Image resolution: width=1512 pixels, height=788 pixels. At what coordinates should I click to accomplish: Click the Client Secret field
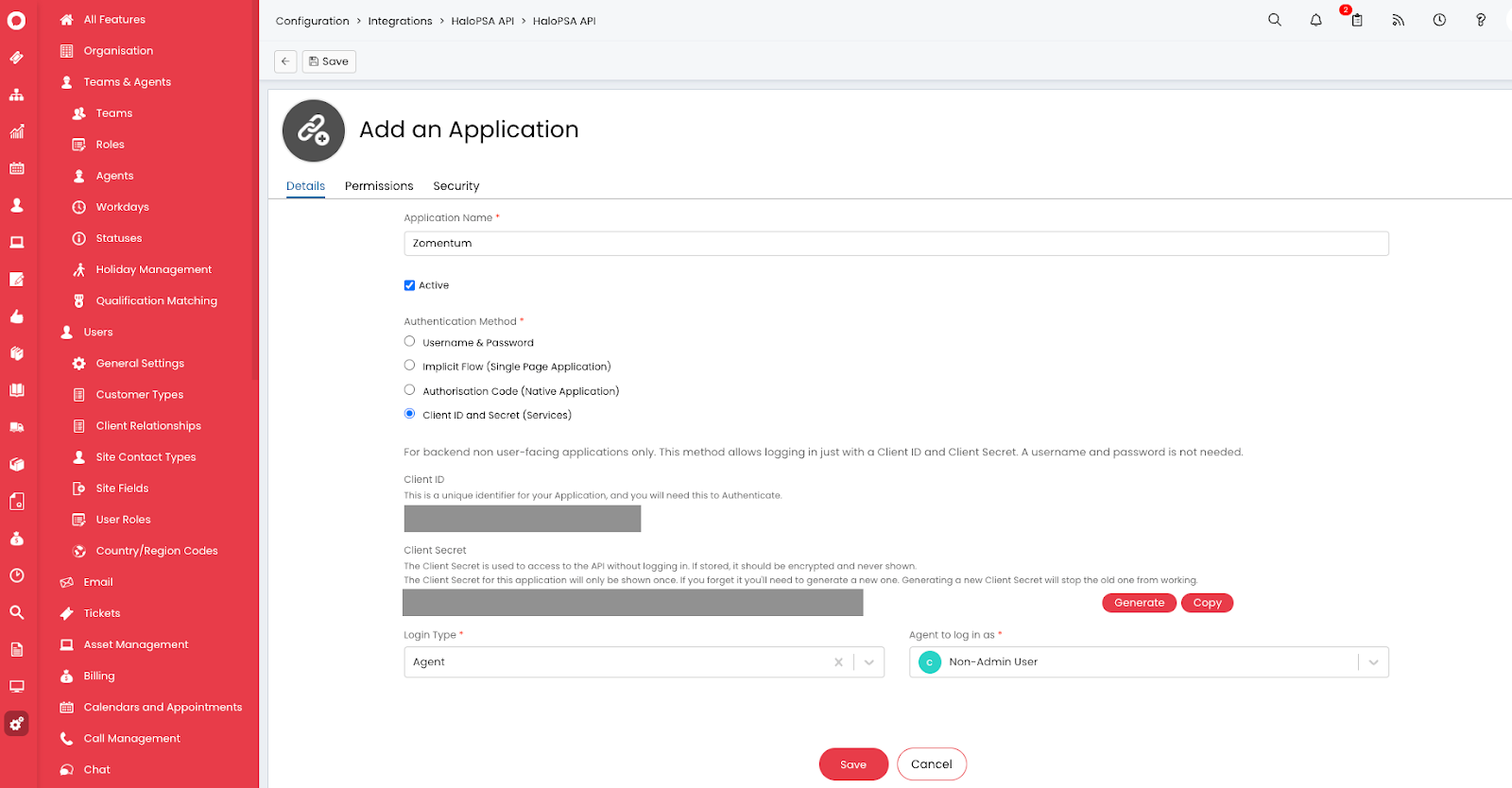click(633, 603)
